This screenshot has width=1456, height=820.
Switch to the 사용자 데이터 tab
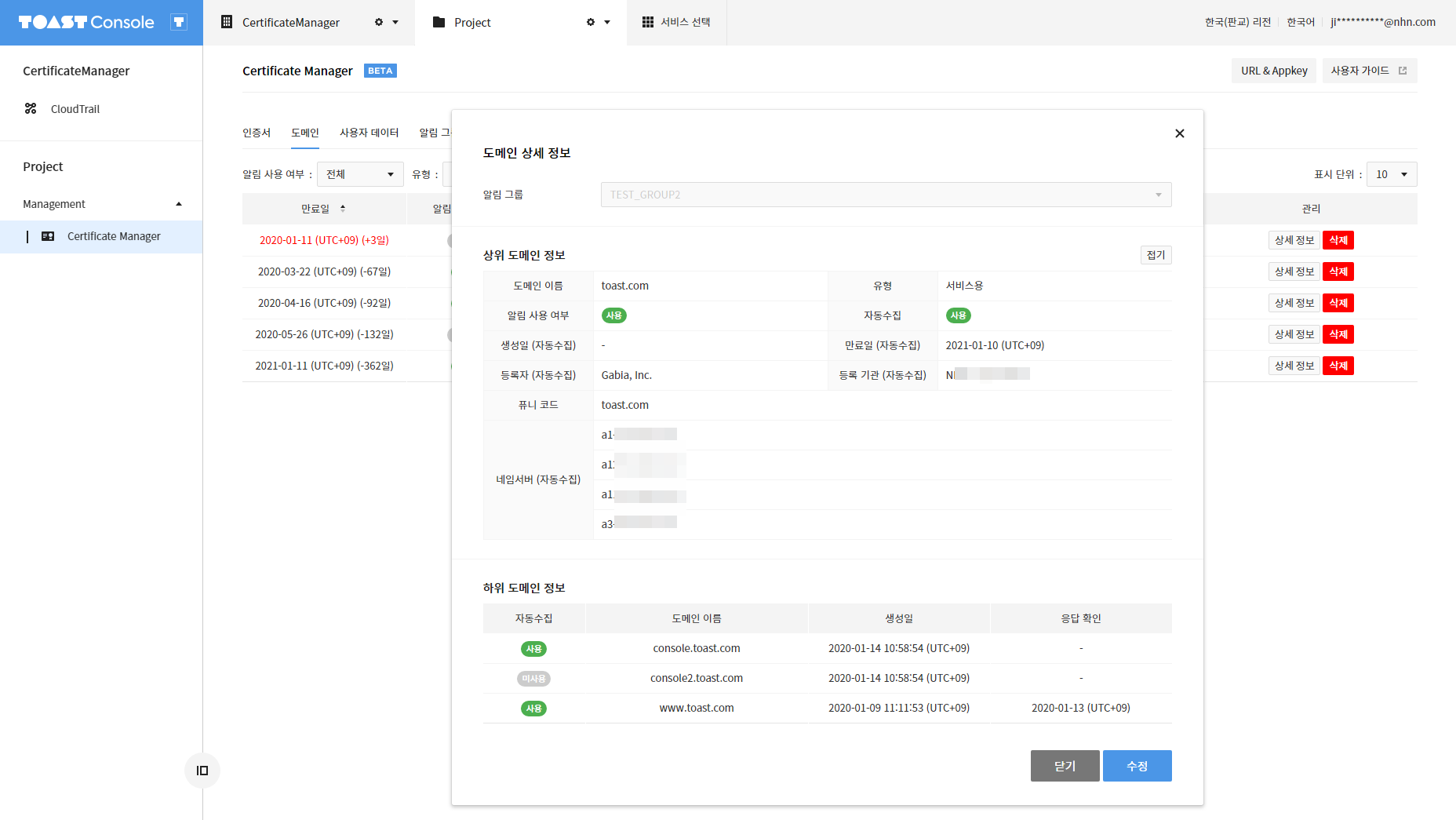click(x=369, y=133)
